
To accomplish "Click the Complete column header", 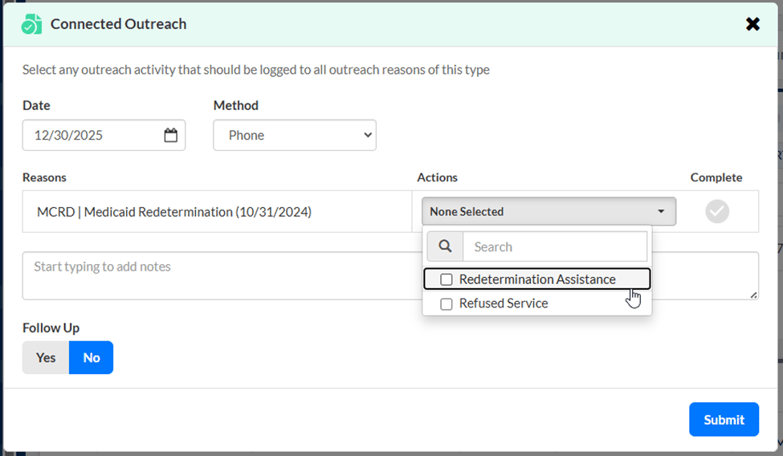I will point(716,177).
